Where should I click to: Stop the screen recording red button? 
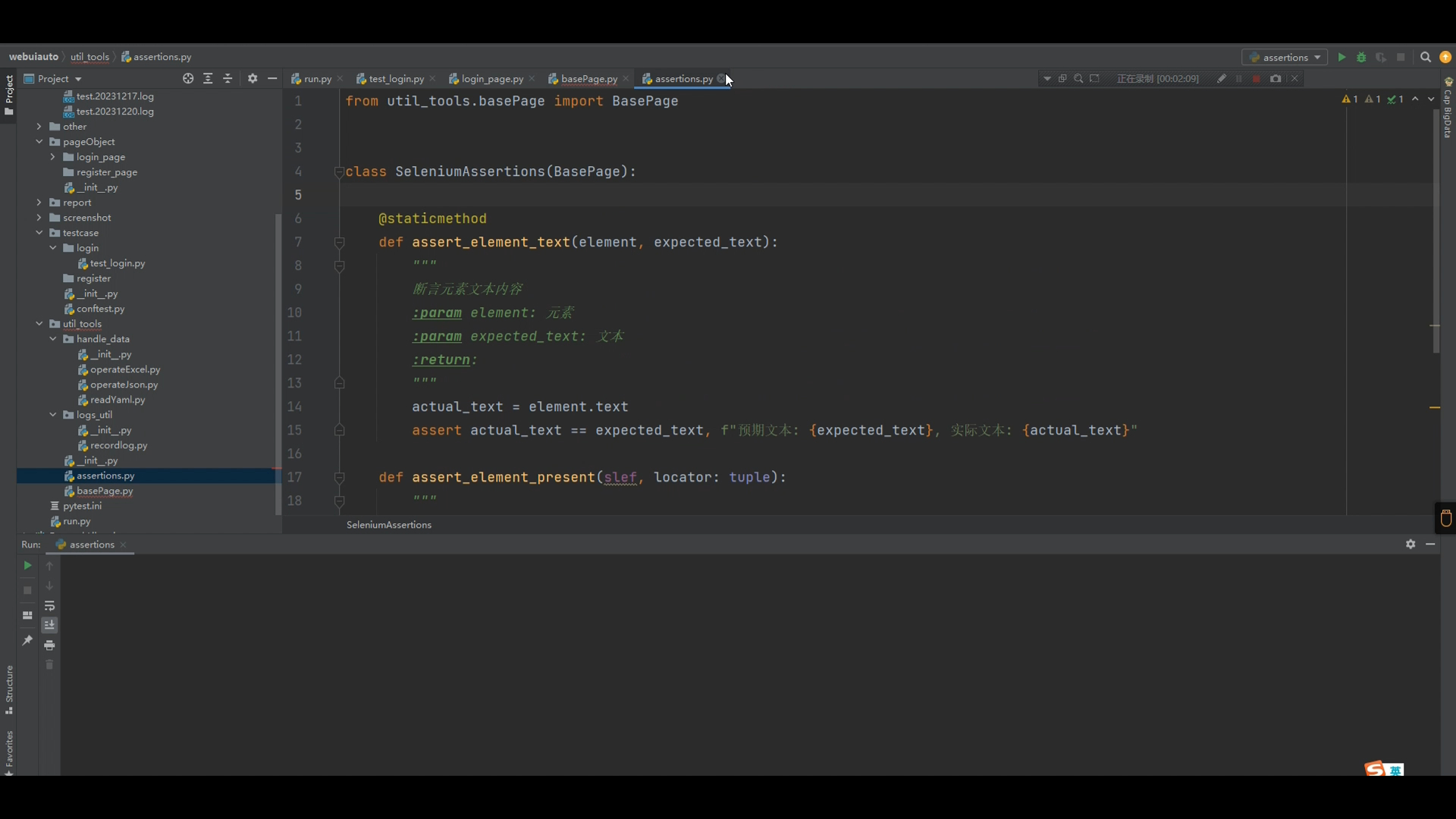coord(1257,78)
